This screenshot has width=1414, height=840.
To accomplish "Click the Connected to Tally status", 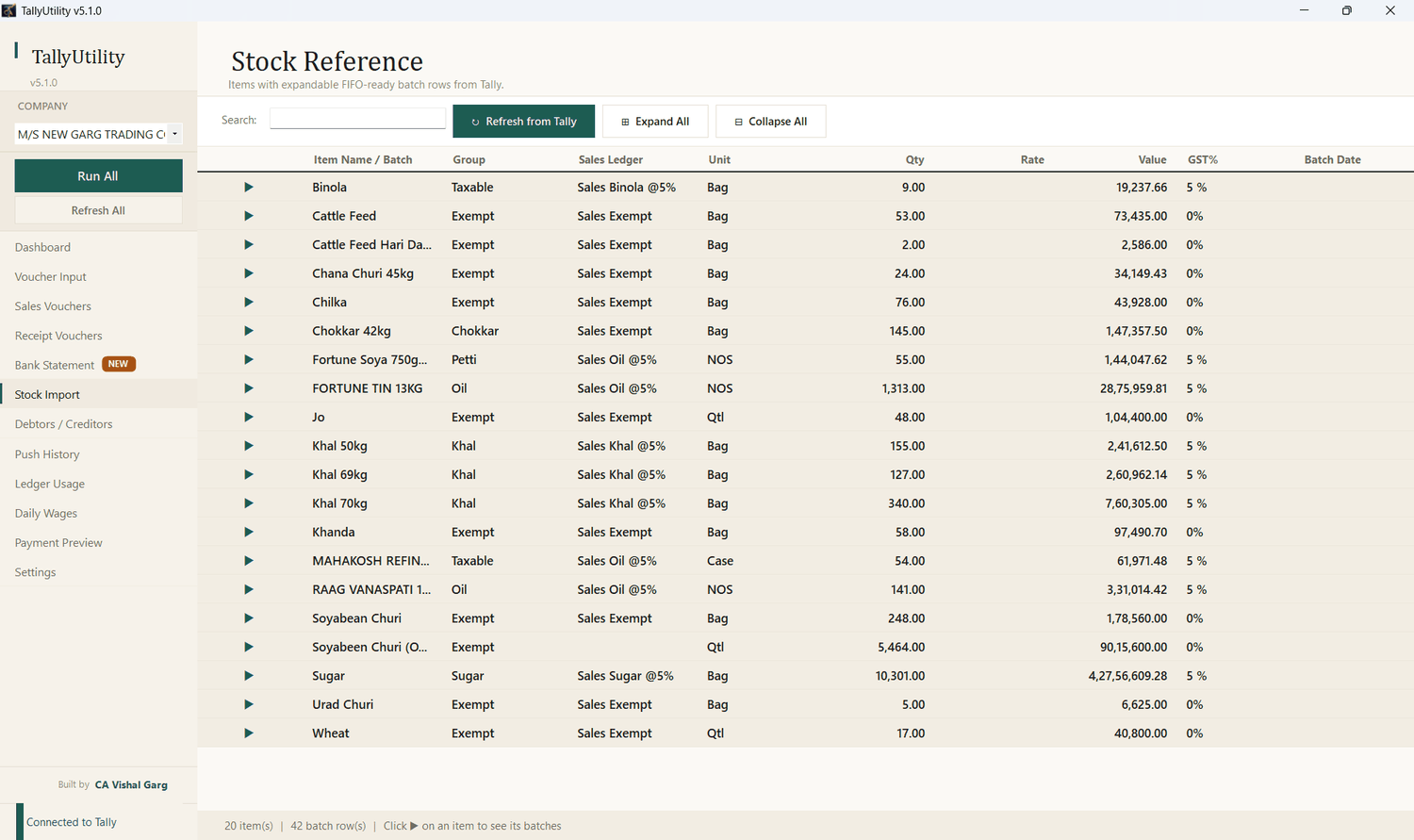I will [x=72, y=822].
